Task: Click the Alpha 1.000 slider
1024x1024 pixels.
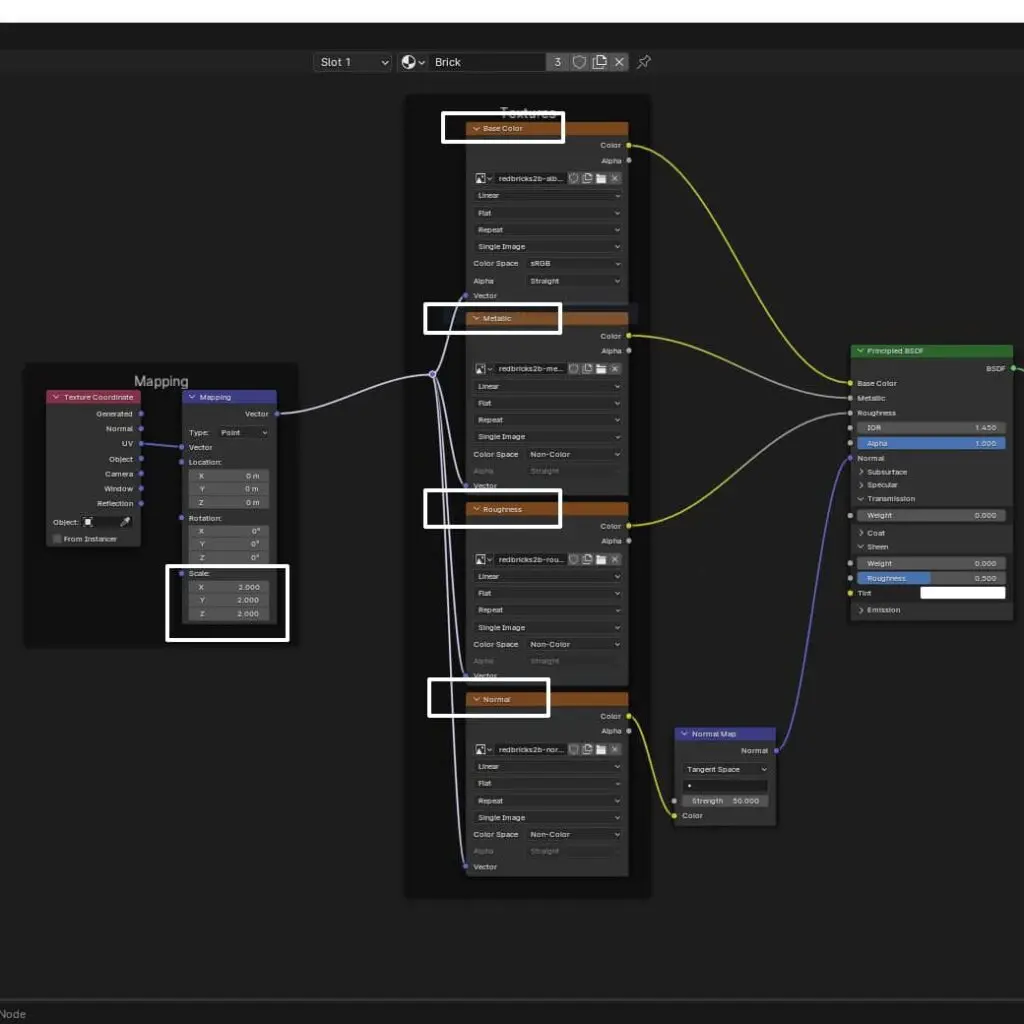Action: tap(931, 443)
